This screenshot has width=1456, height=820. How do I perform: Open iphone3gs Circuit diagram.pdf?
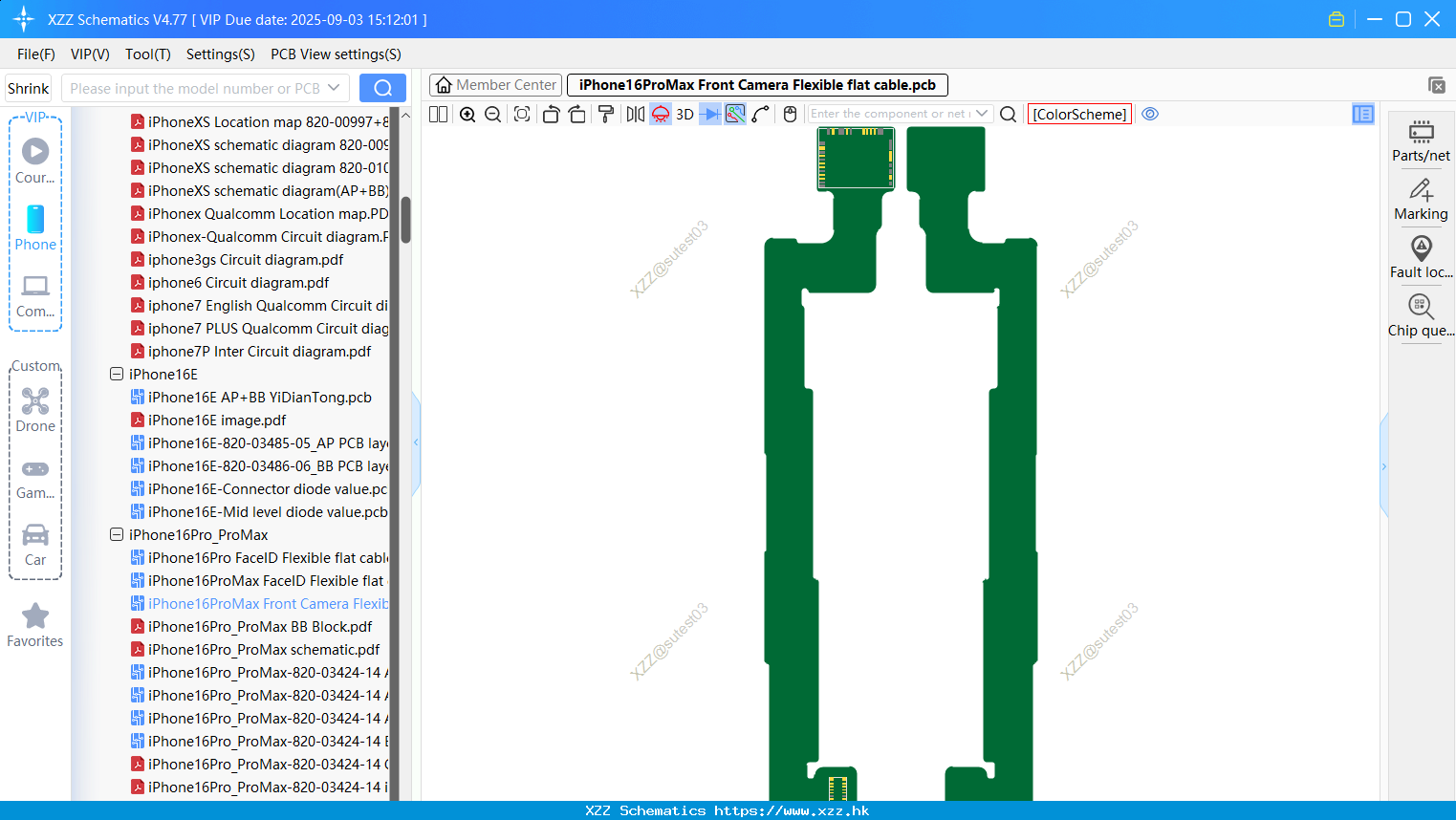pyautogui.click(x=246, y=260)
